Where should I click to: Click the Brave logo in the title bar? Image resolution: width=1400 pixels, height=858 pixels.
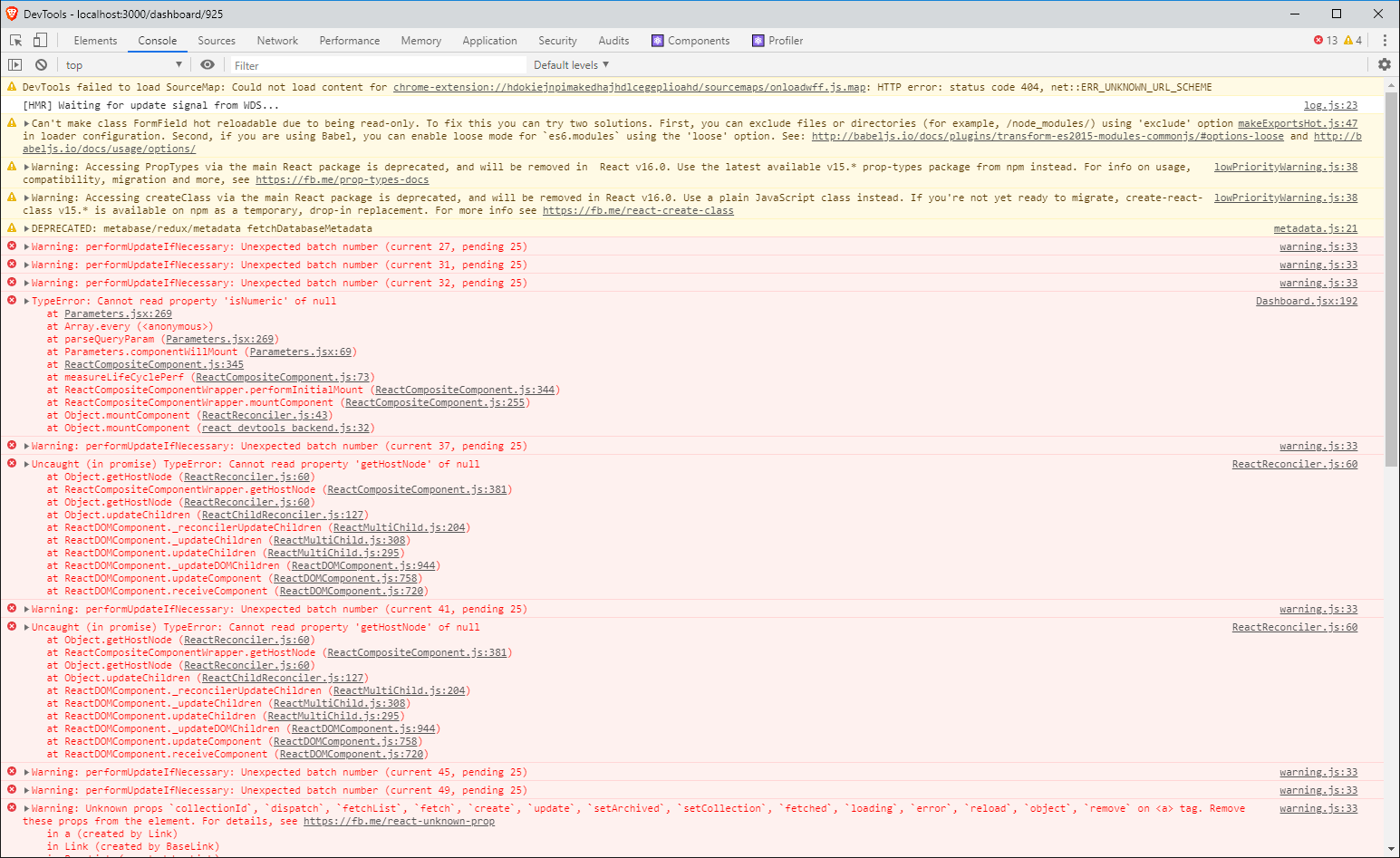tap(11, 14)
